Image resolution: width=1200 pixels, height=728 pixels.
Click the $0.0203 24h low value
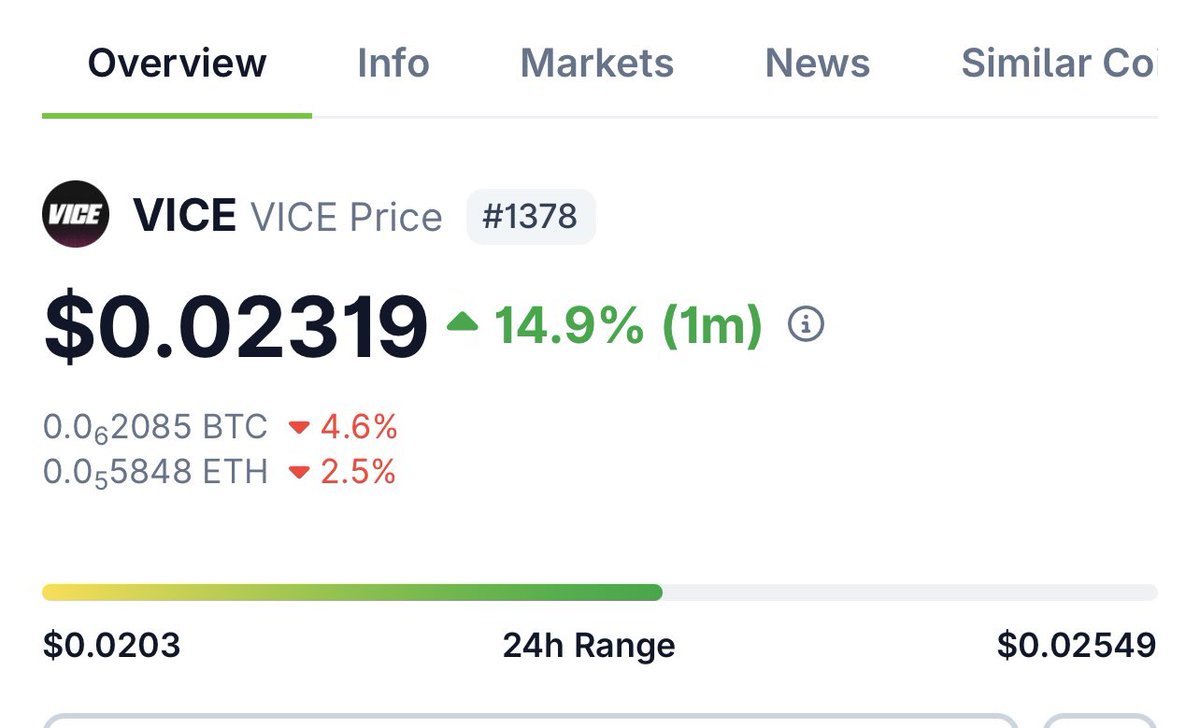[111, 645]
